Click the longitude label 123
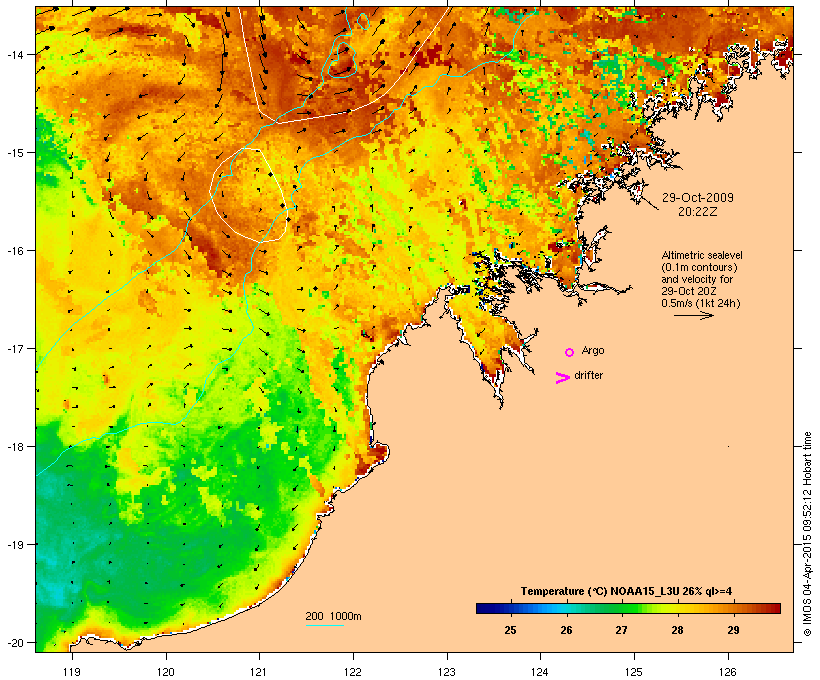Viewport: 820px width, 680px height. click(447, 672)
